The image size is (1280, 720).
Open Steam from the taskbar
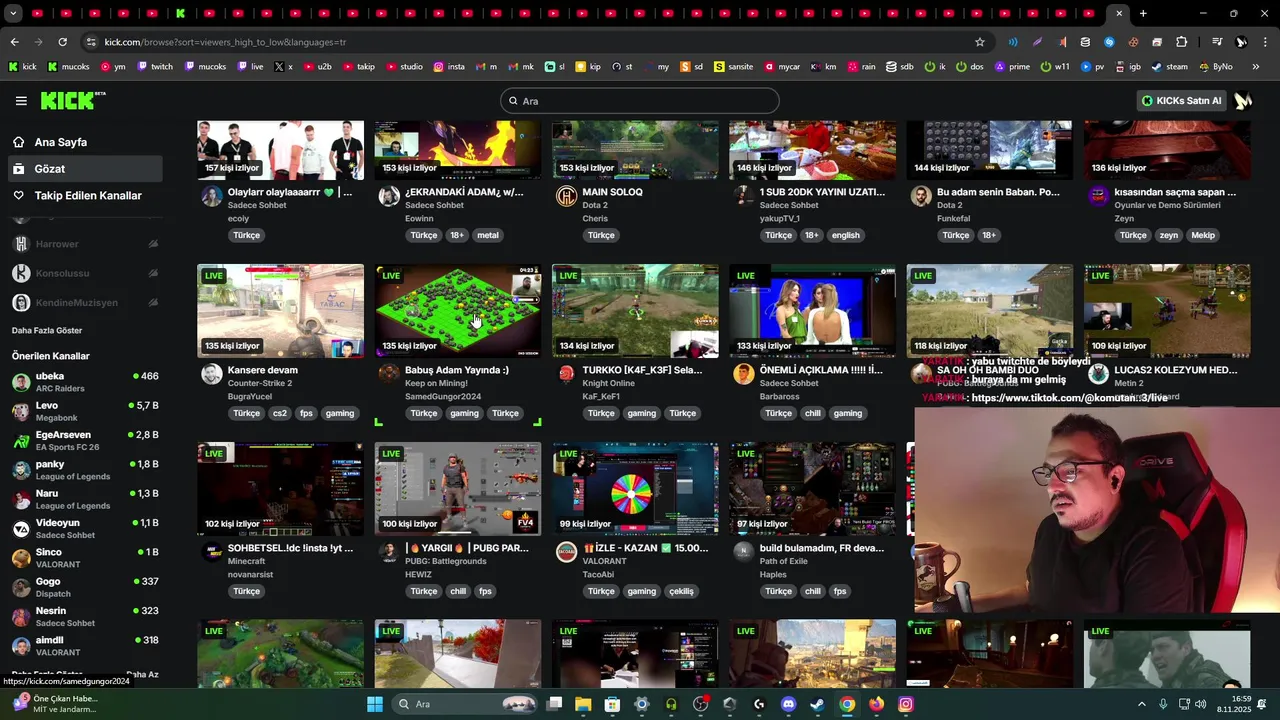(817, 704)
